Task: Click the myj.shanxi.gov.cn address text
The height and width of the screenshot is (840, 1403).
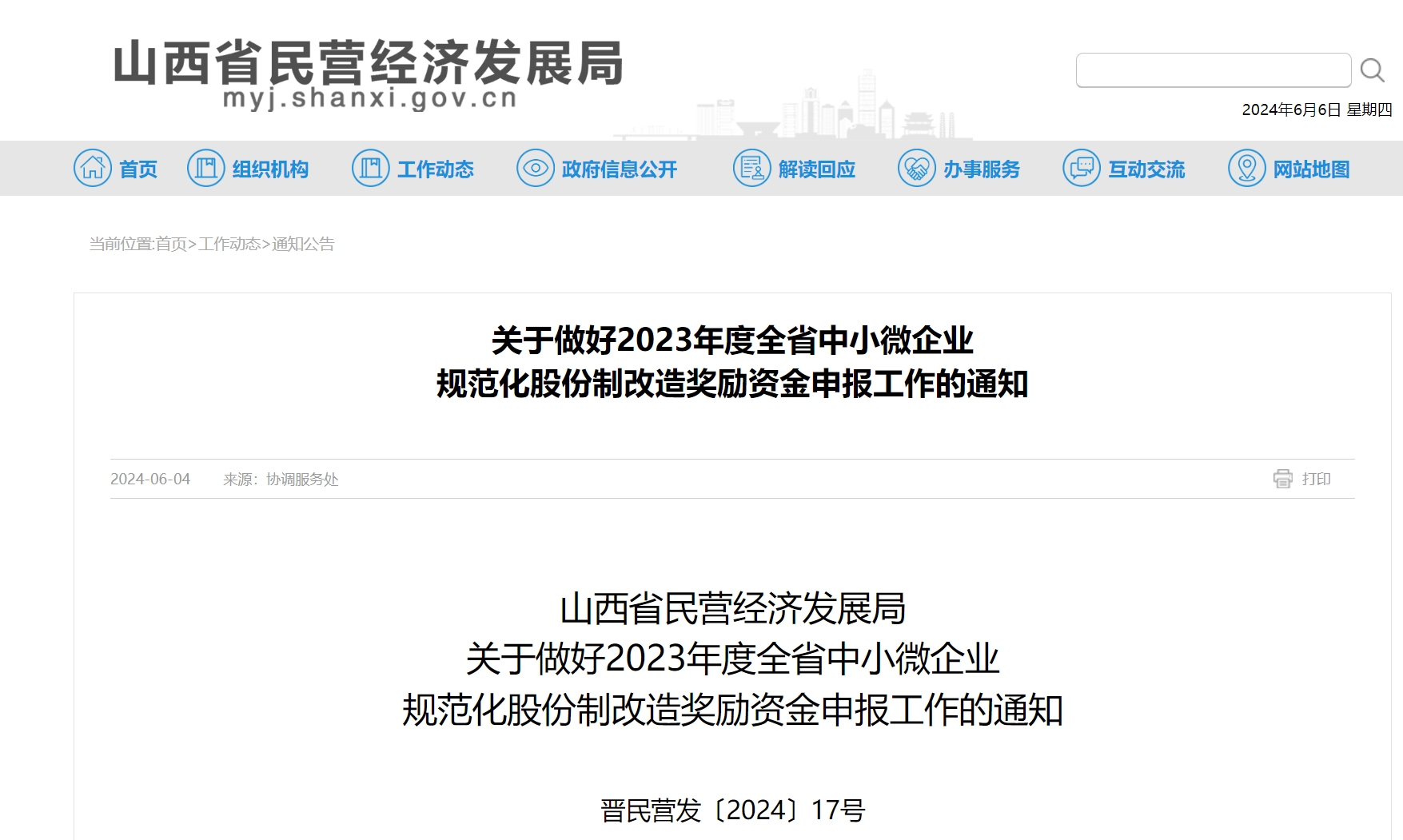Action: [370, 98]
